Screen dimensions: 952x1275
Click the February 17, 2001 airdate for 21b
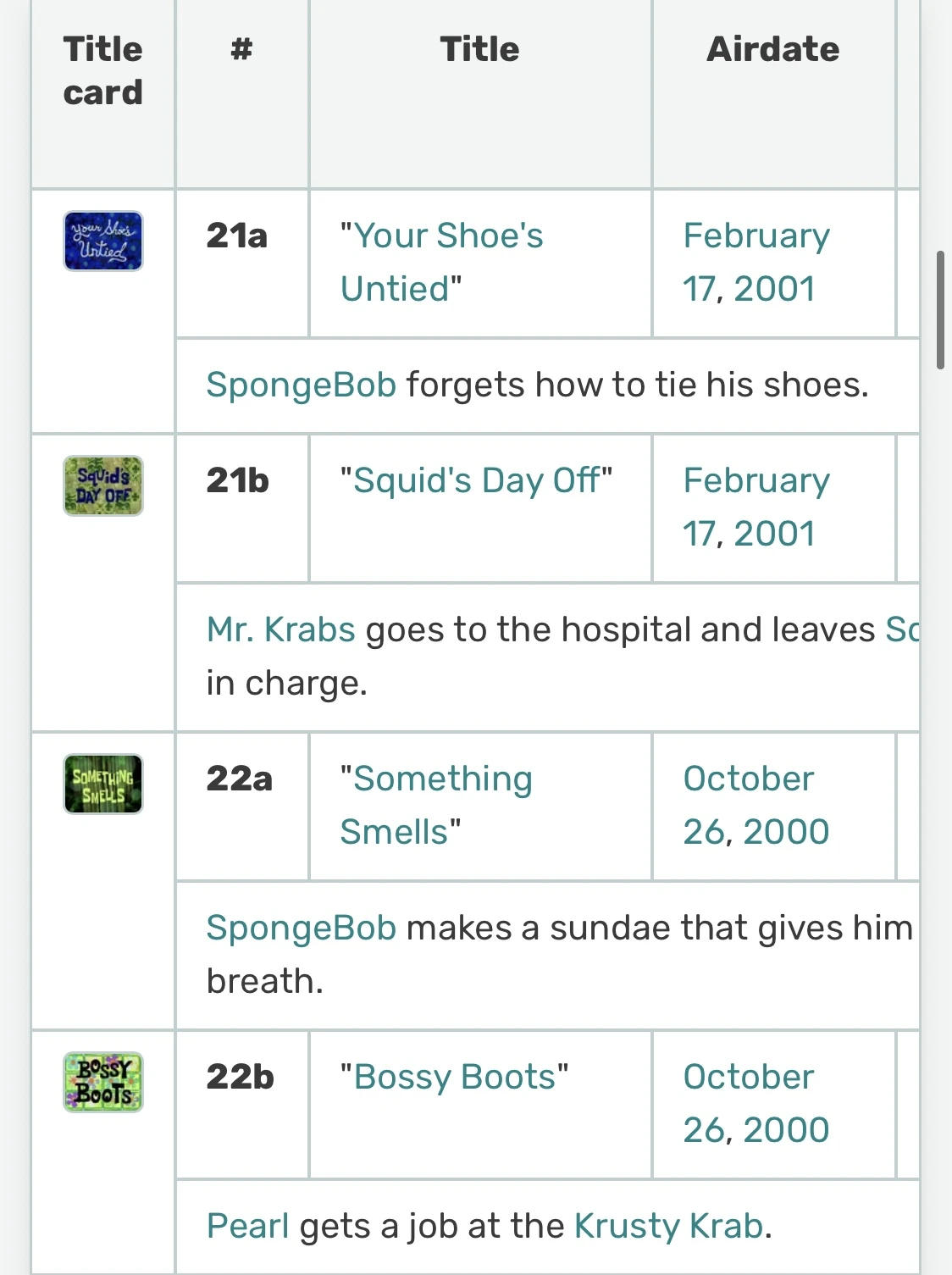[756, 507]
